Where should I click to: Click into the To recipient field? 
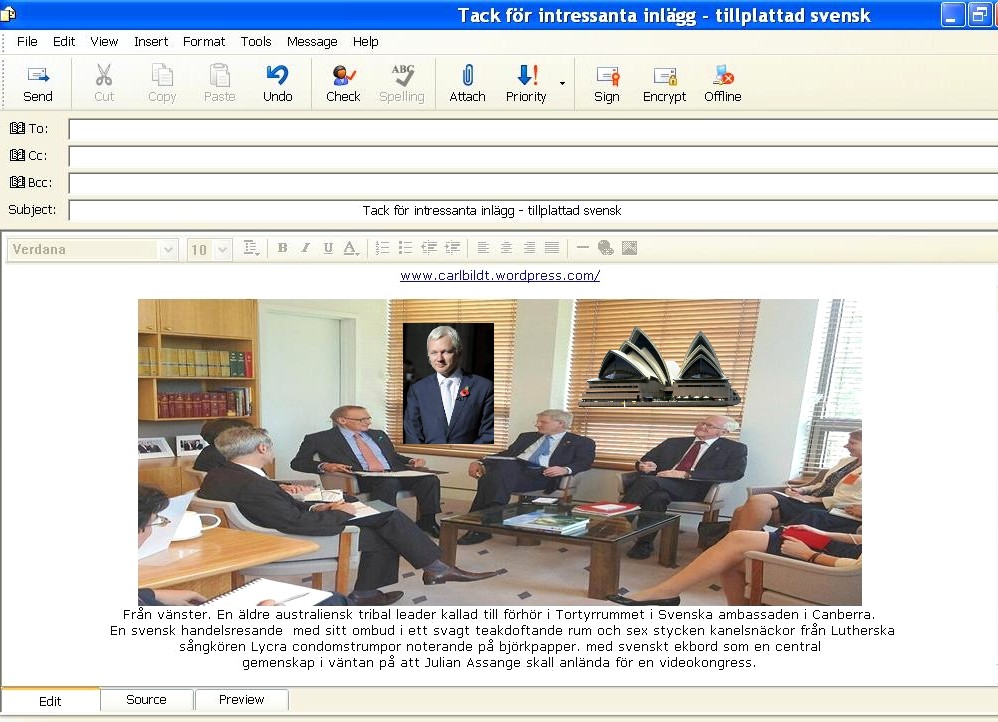point(533,129)
